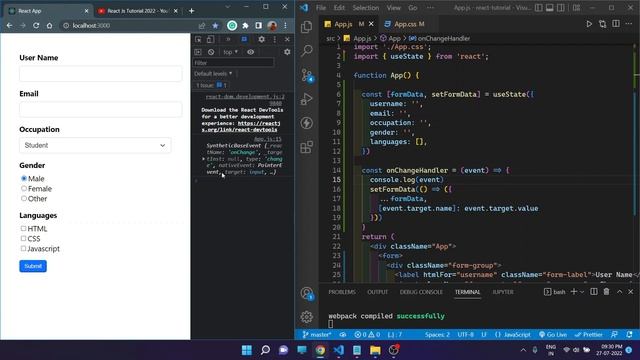Select the Other gender radio button
640x360 pixels.
(x=24, y=198)
